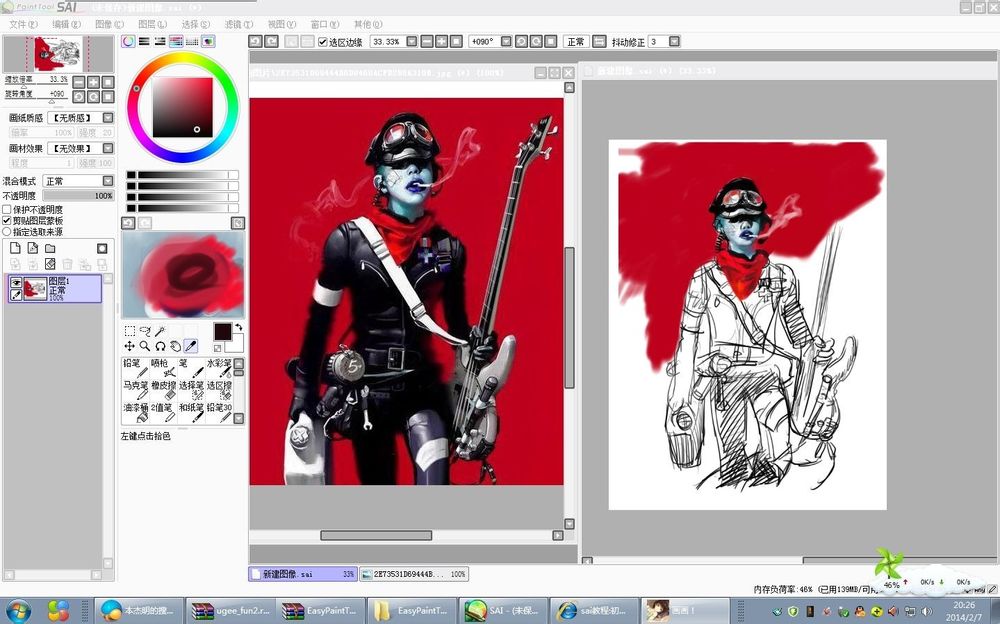Select the Pen (笔) brush tool
Image resolution: width=1000 pixels, height=624 pixels.
pyautogui.click(x=191, y=368)
